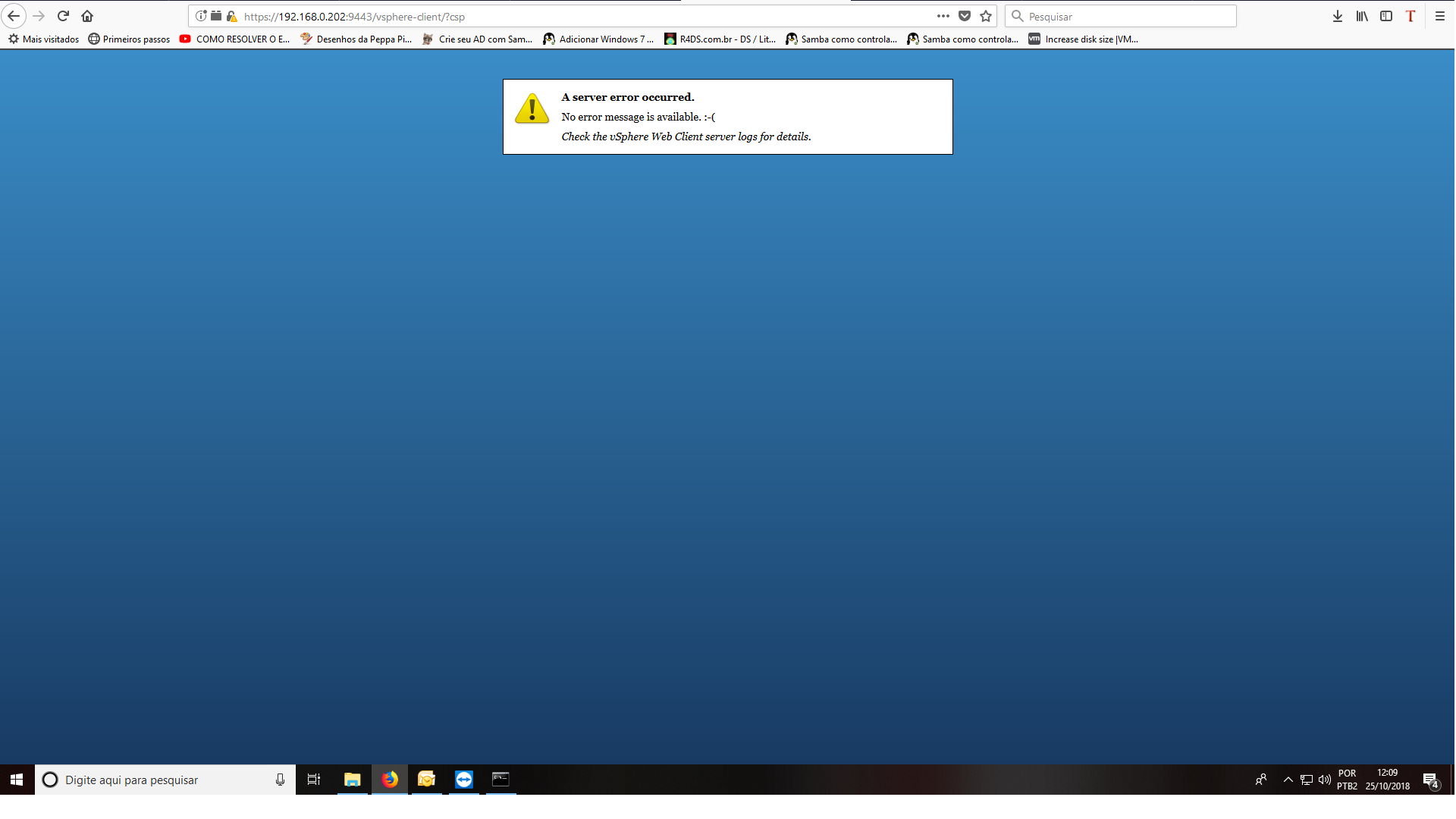Screen dimensions: 1456x819
Task: Go to the browser home page
Action: 87,16
